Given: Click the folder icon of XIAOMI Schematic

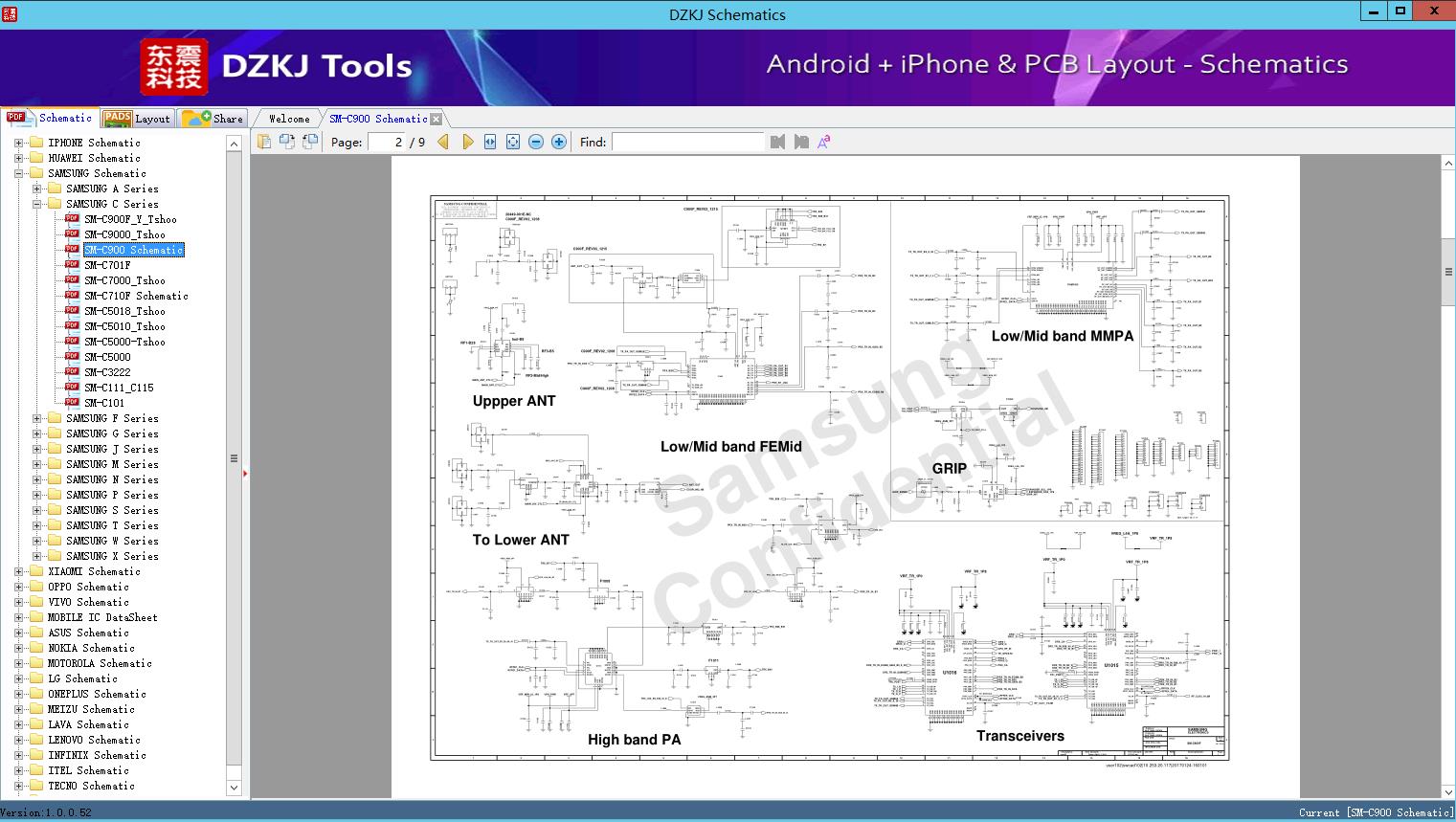Looking at the screenshot, I should tap(36, 571).
